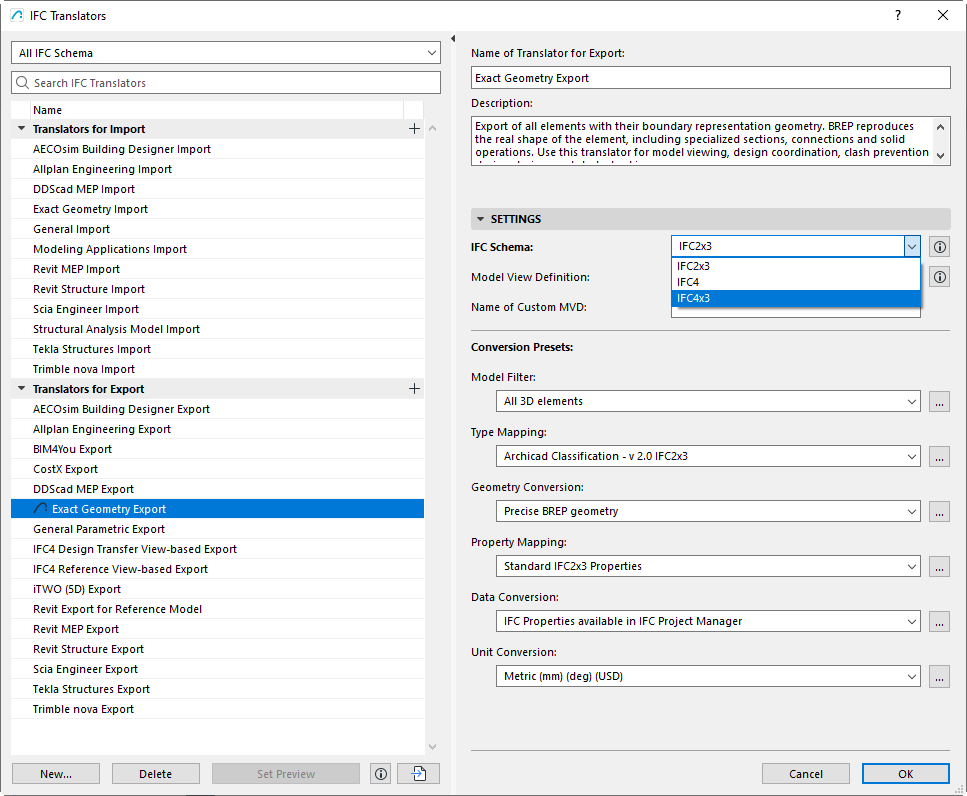The image size is (967, 796).
Task: Open Unit Conversion preset options (...)
Action: point(939,676)
